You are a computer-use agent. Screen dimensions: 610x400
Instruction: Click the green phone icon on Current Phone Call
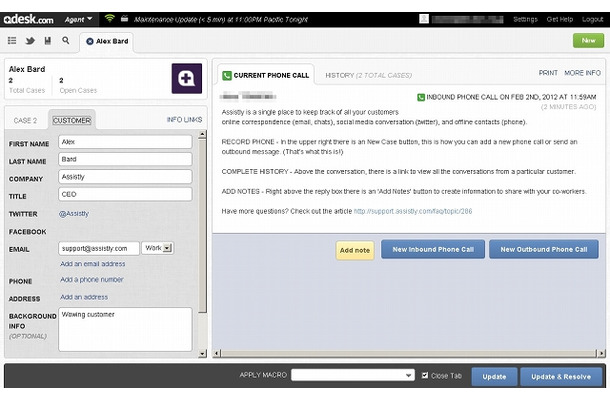point(226,75)
